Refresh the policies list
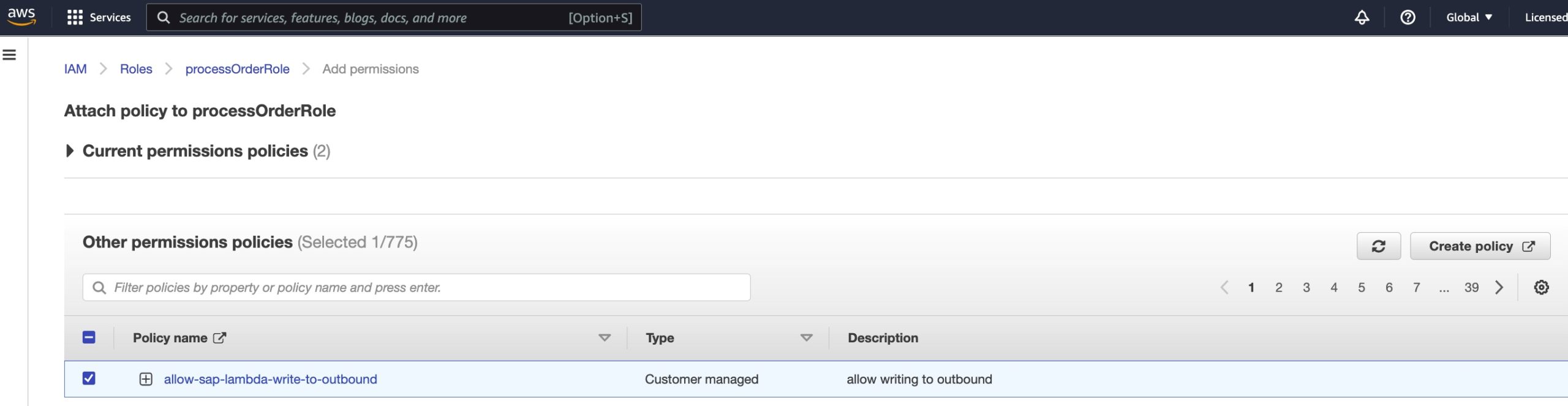 click(1378, 246)
